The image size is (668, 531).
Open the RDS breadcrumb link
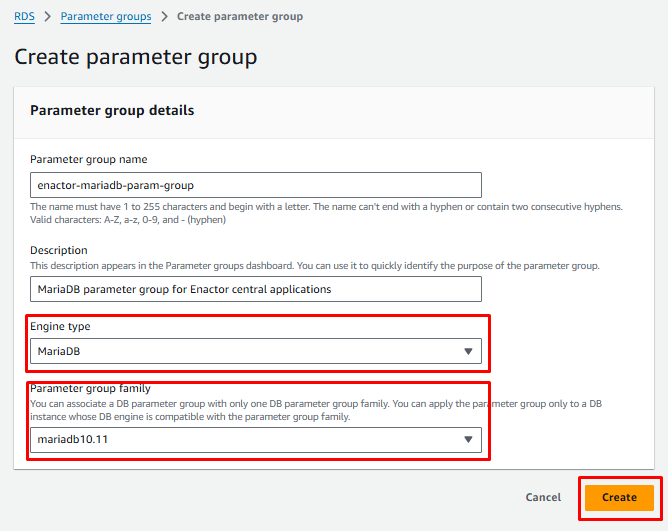coord(24,16)
